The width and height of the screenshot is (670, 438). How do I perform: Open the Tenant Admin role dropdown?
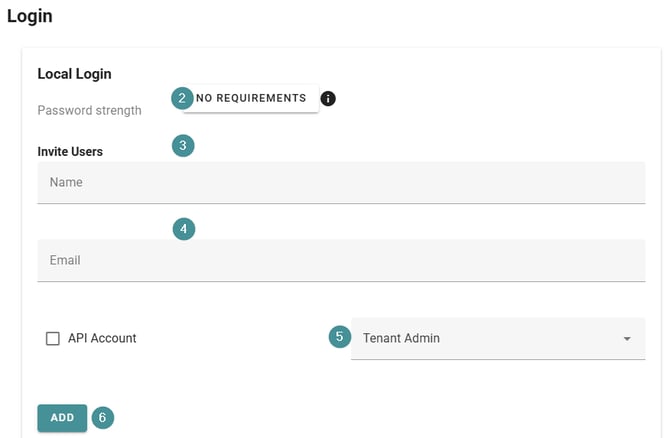tap(497, 338)
